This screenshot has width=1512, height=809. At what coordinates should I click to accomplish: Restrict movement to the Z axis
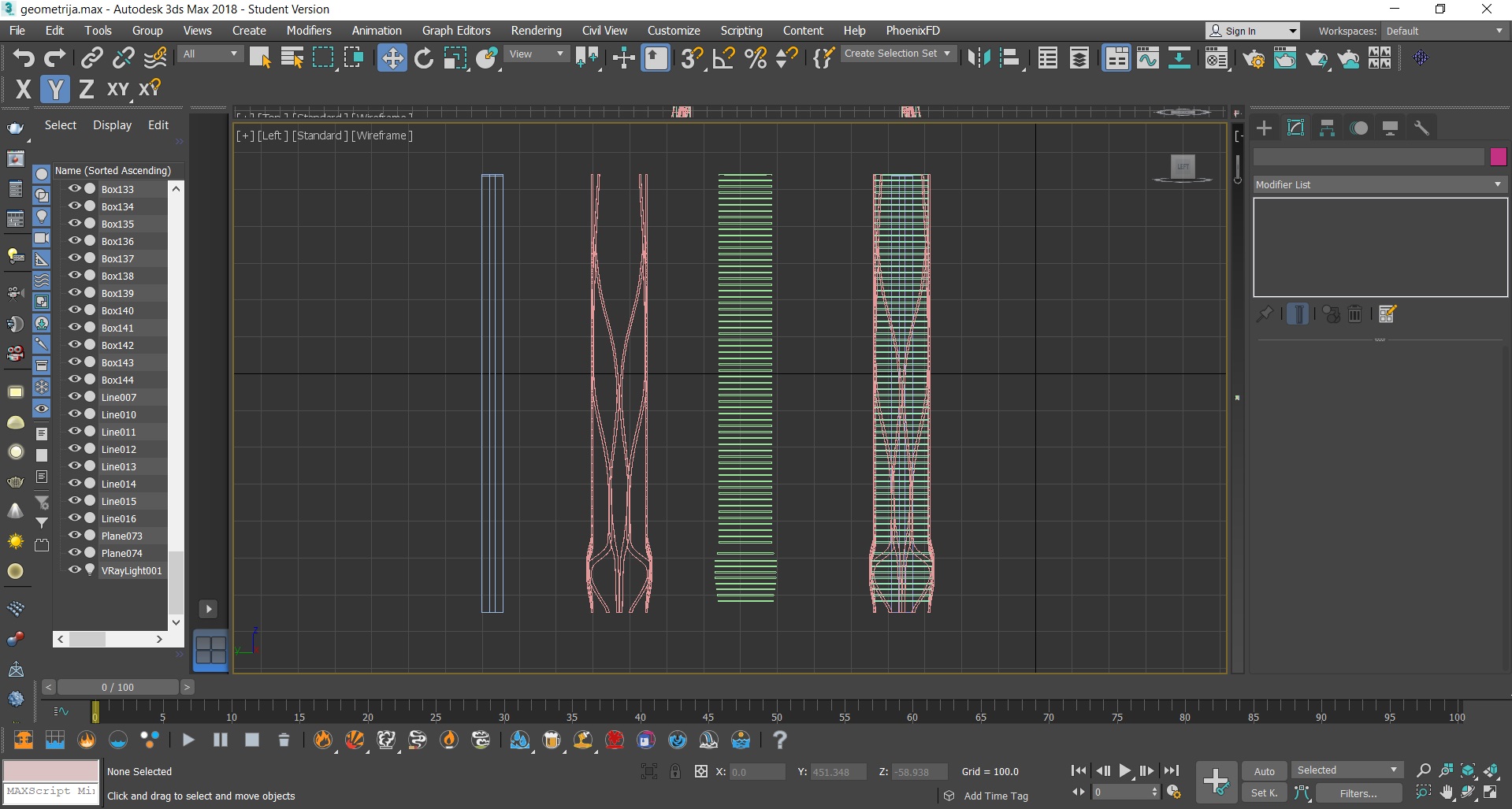pos(87,90)
